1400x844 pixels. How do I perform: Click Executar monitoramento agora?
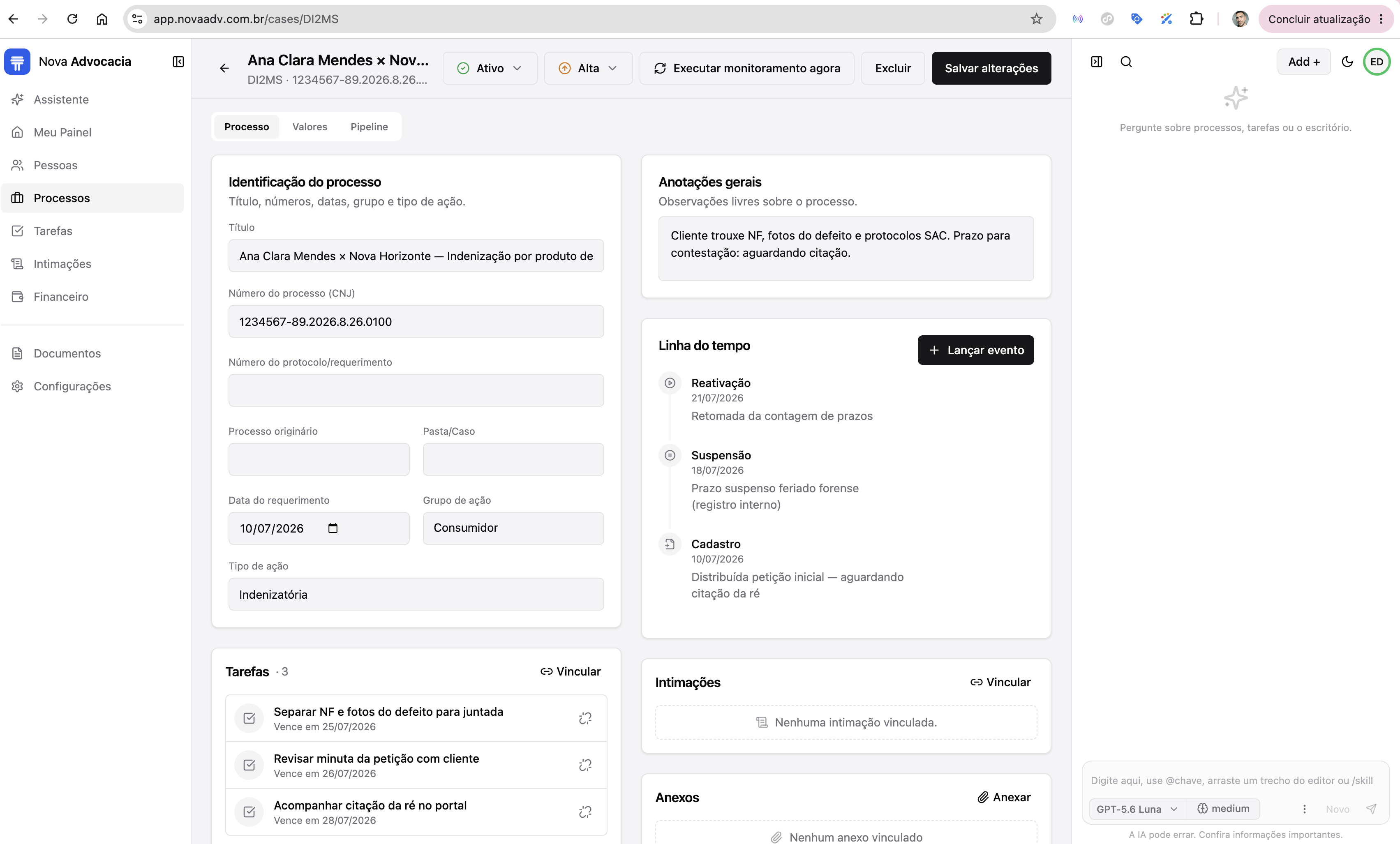746,68
